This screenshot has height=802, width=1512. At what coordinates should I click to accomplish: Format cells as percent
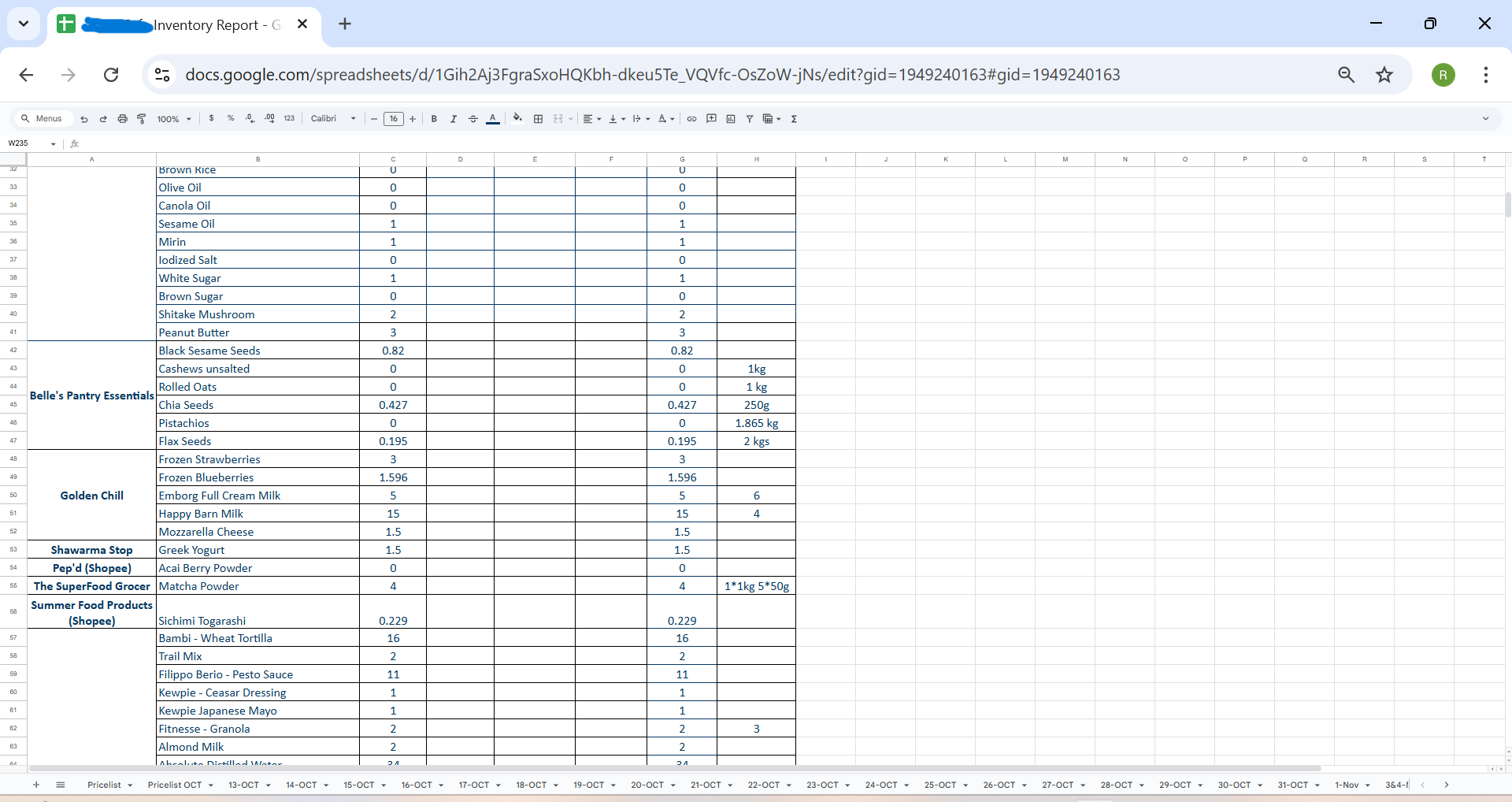click(231, 119)
